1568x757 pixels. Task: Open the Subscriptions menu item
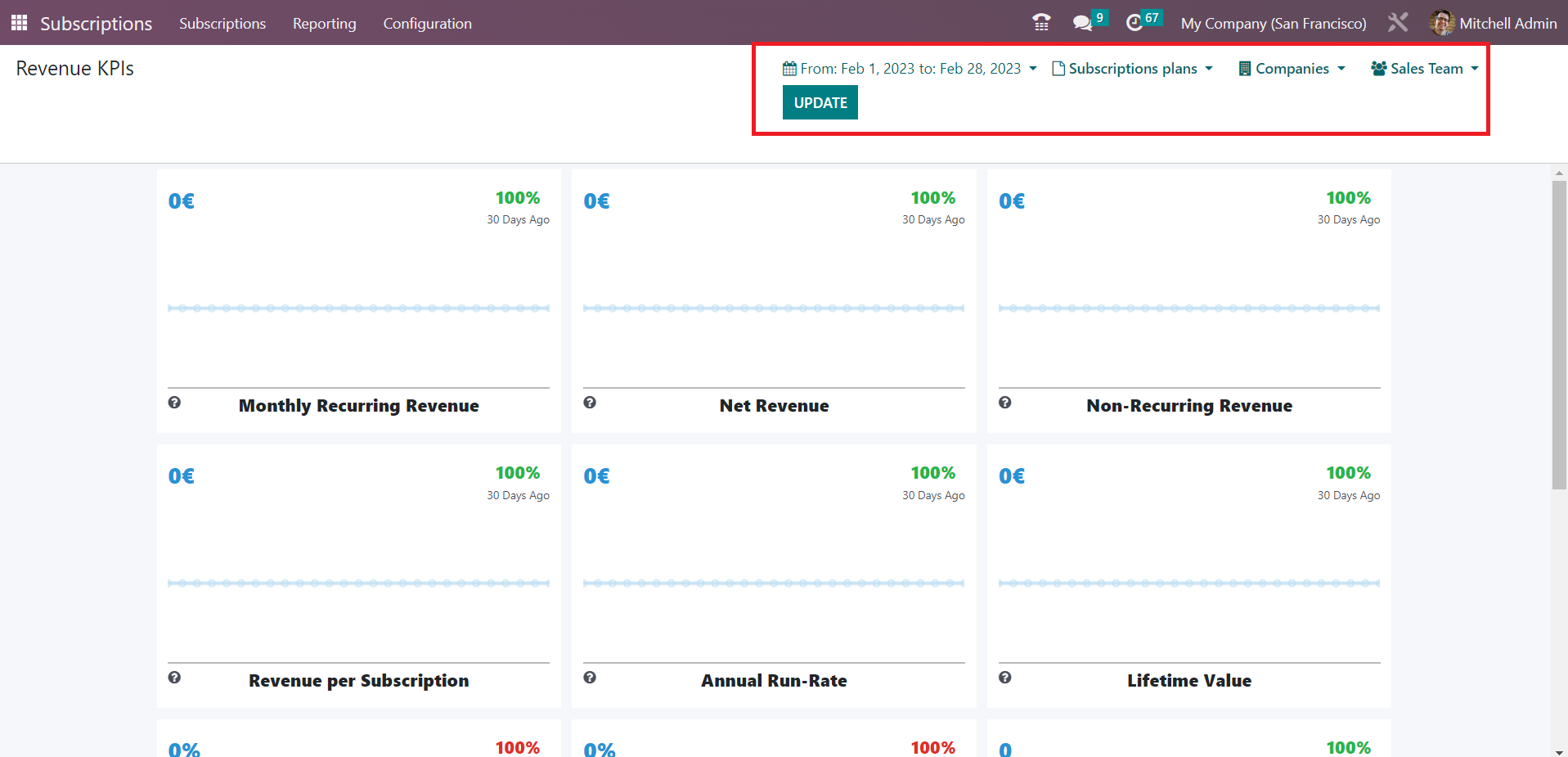point(222,23)
